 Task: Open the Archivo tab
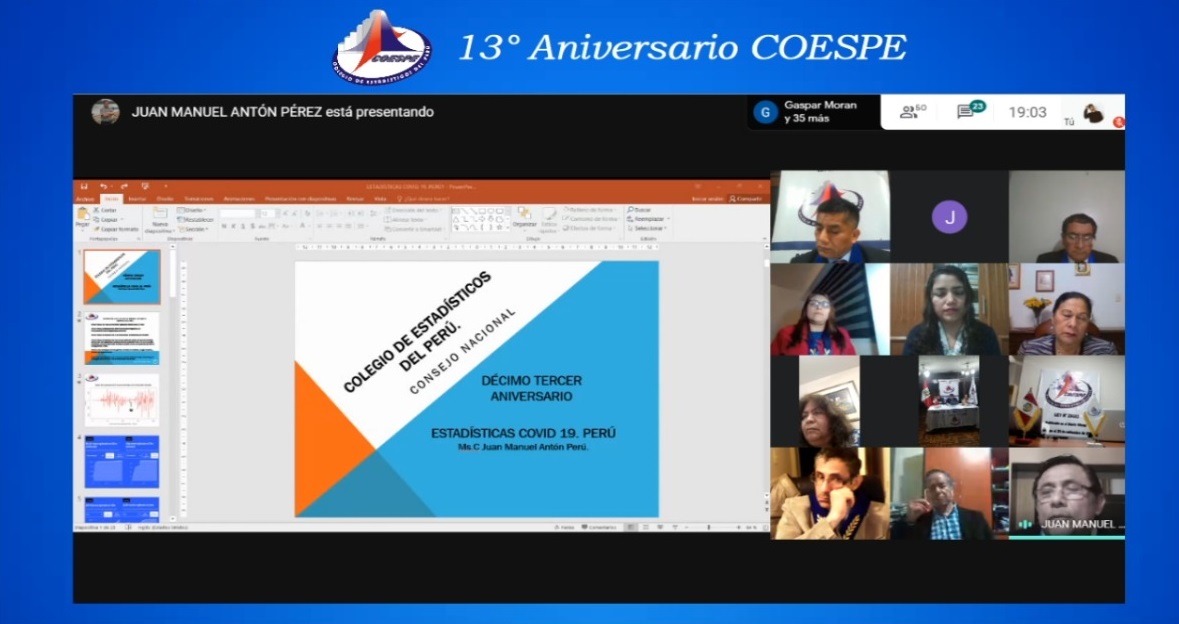(85, 198)
